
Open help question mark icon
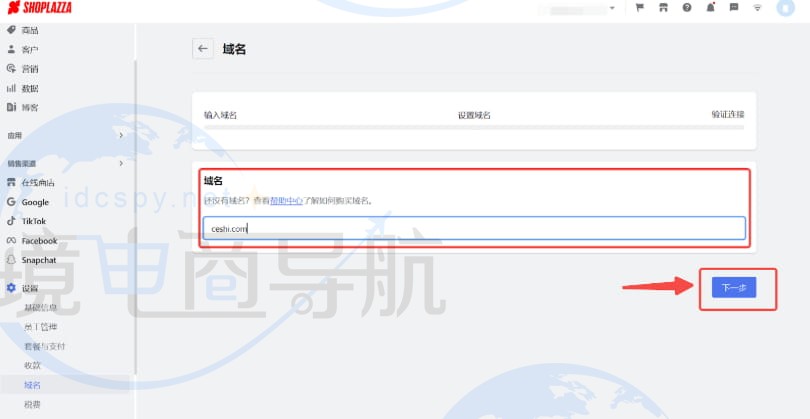coord(687,8)
